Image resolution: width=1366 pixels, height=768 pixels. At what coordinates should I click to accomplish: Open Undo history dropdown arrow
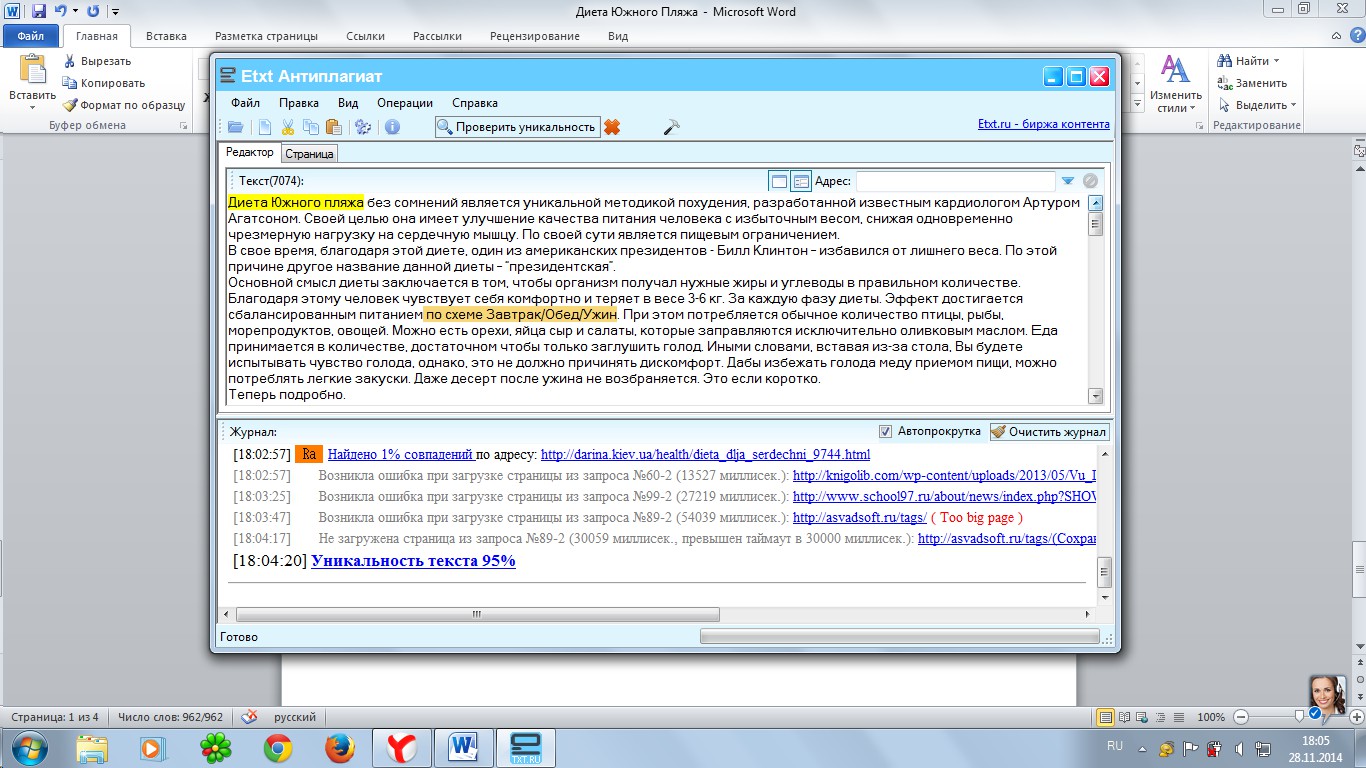pyautogui.click(x=75, y=11)
